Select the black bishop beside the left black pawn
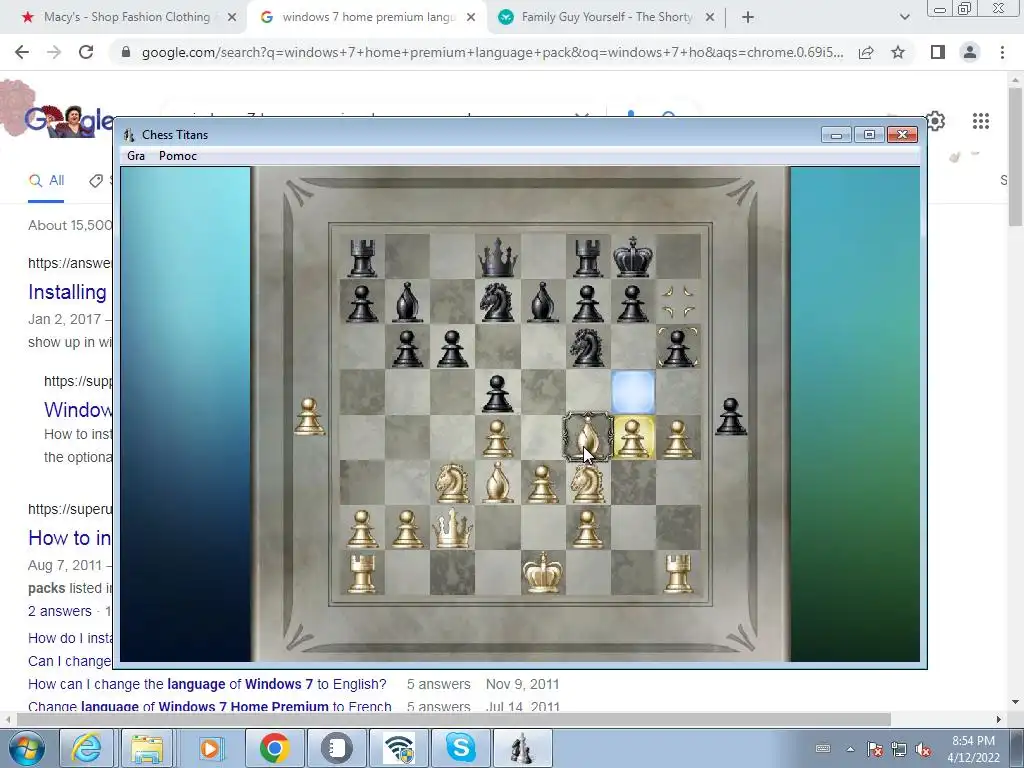 click(x=408, y=302)
